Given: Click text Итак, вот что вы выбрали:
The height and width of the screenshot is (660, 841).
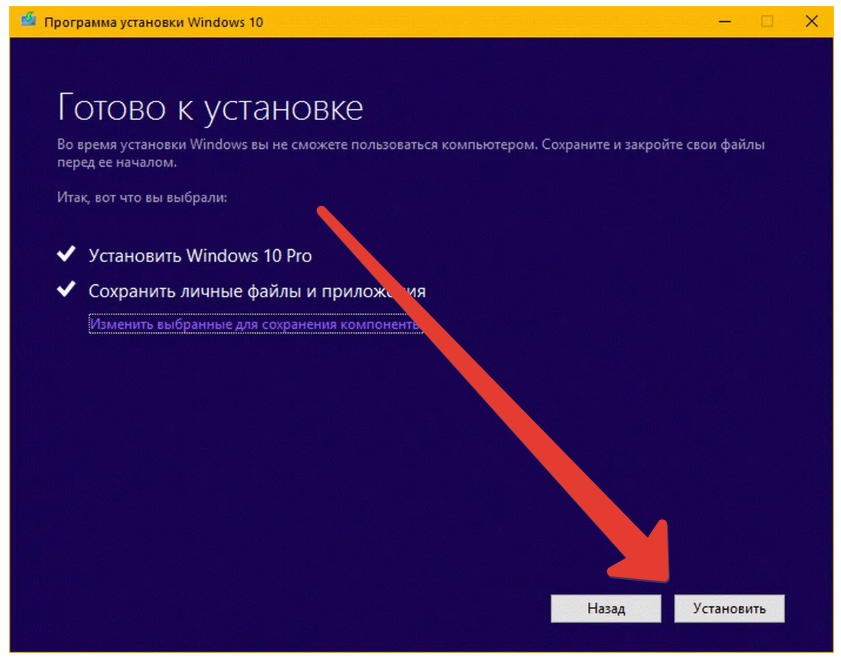Looking at the screenshot, I should coord(142,197).
